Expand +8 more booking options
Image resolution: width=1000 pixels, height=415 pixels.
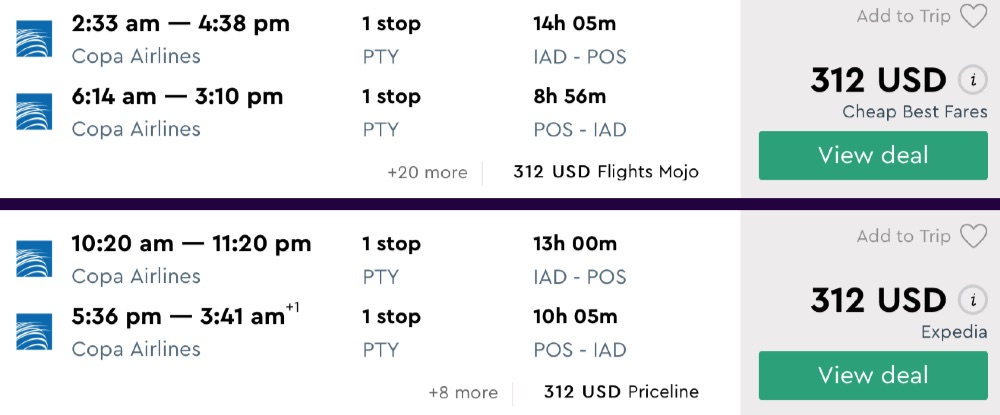click(462, 392)
